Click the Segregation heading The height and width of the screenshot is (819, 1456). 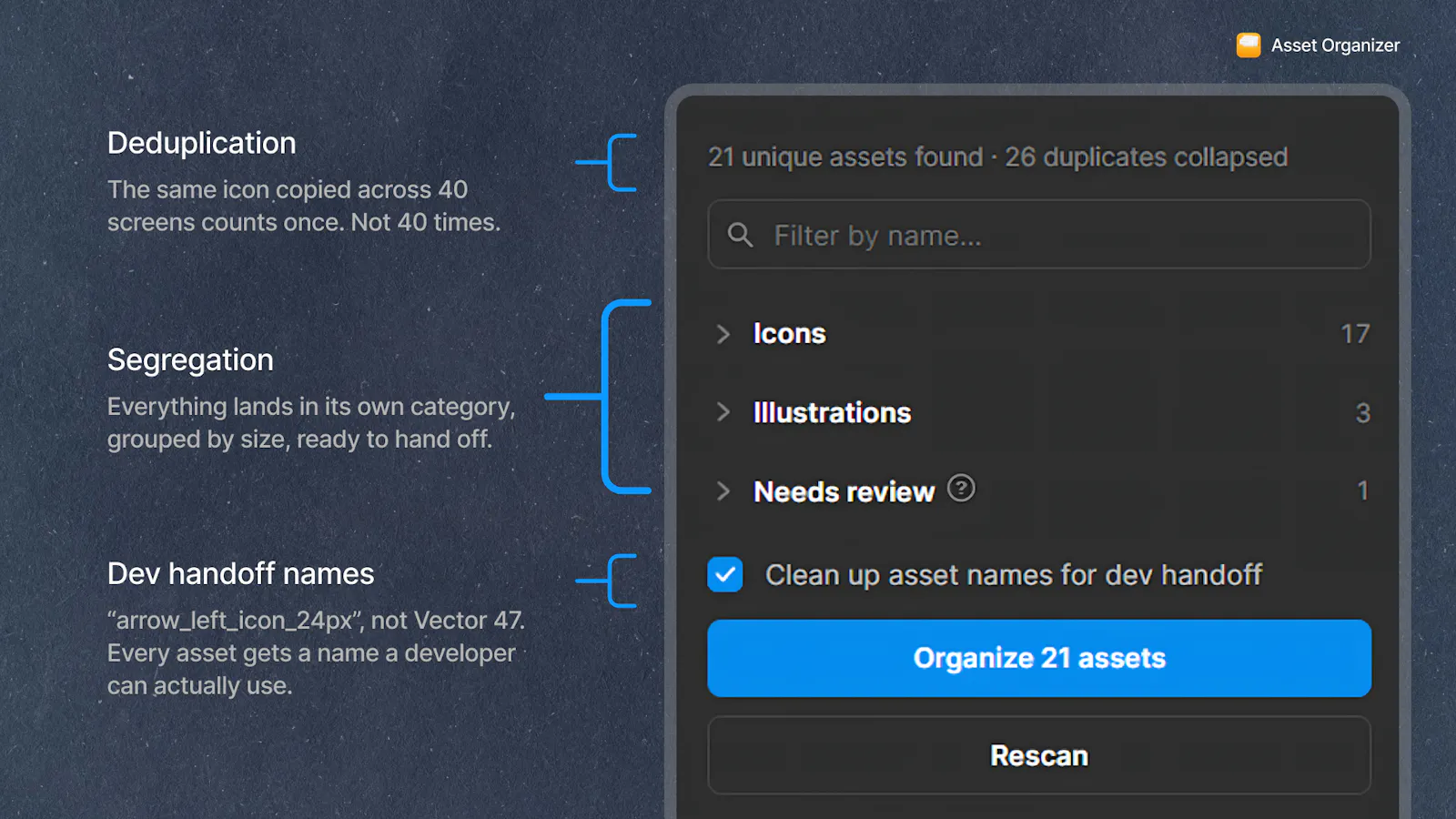click(190, 360)
